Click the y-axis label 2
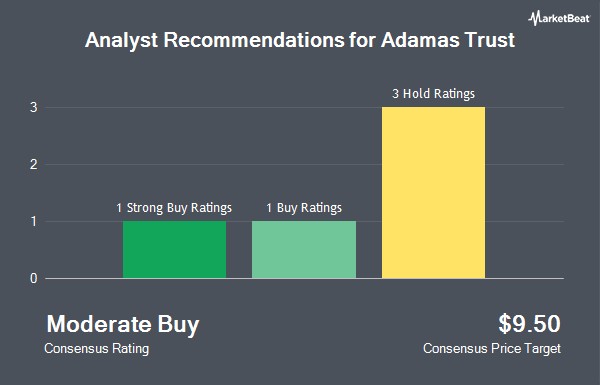Screen dimensions: 600x385 34,165
